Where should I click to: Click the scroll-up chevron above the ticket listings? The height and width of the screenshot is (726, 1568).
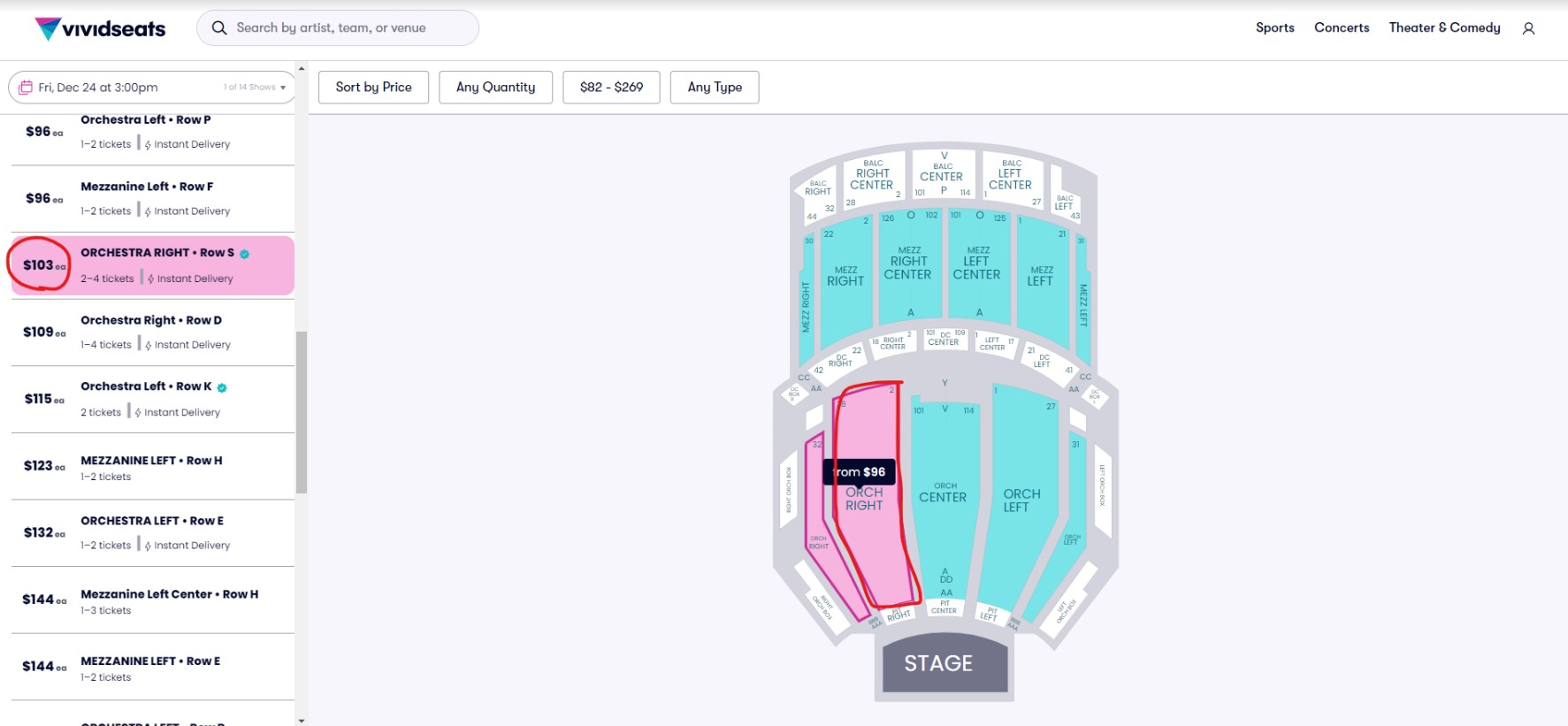(300, 67)
